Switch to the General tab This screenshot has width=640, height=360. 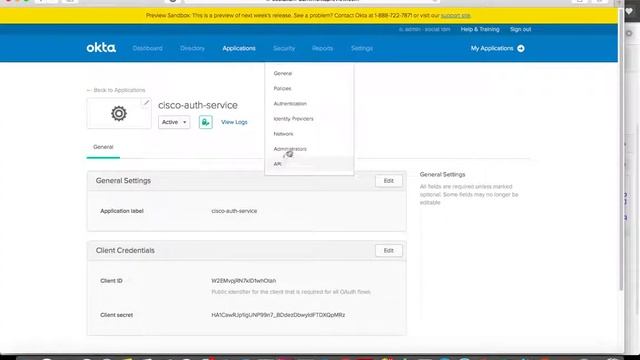click(x=103, y=147)
